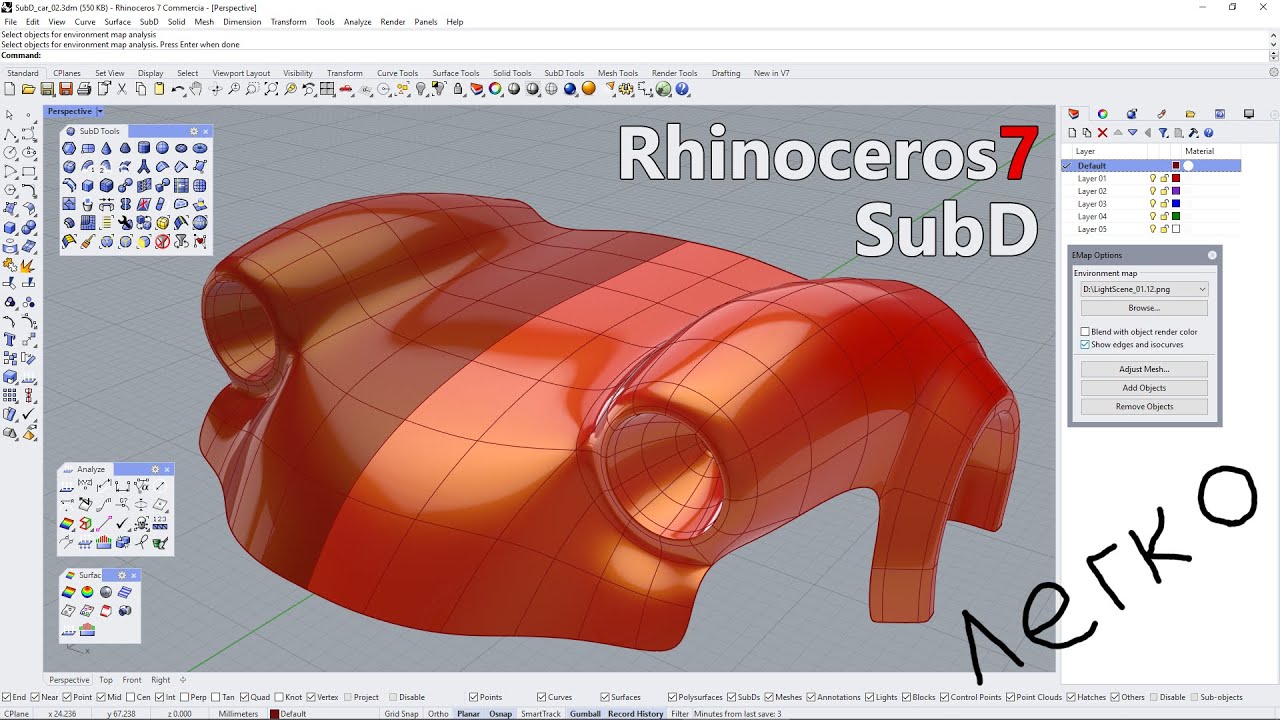Switch to the Top viewport tab
The height and width of the screenshot is (720, 1280).
point(106,680)
